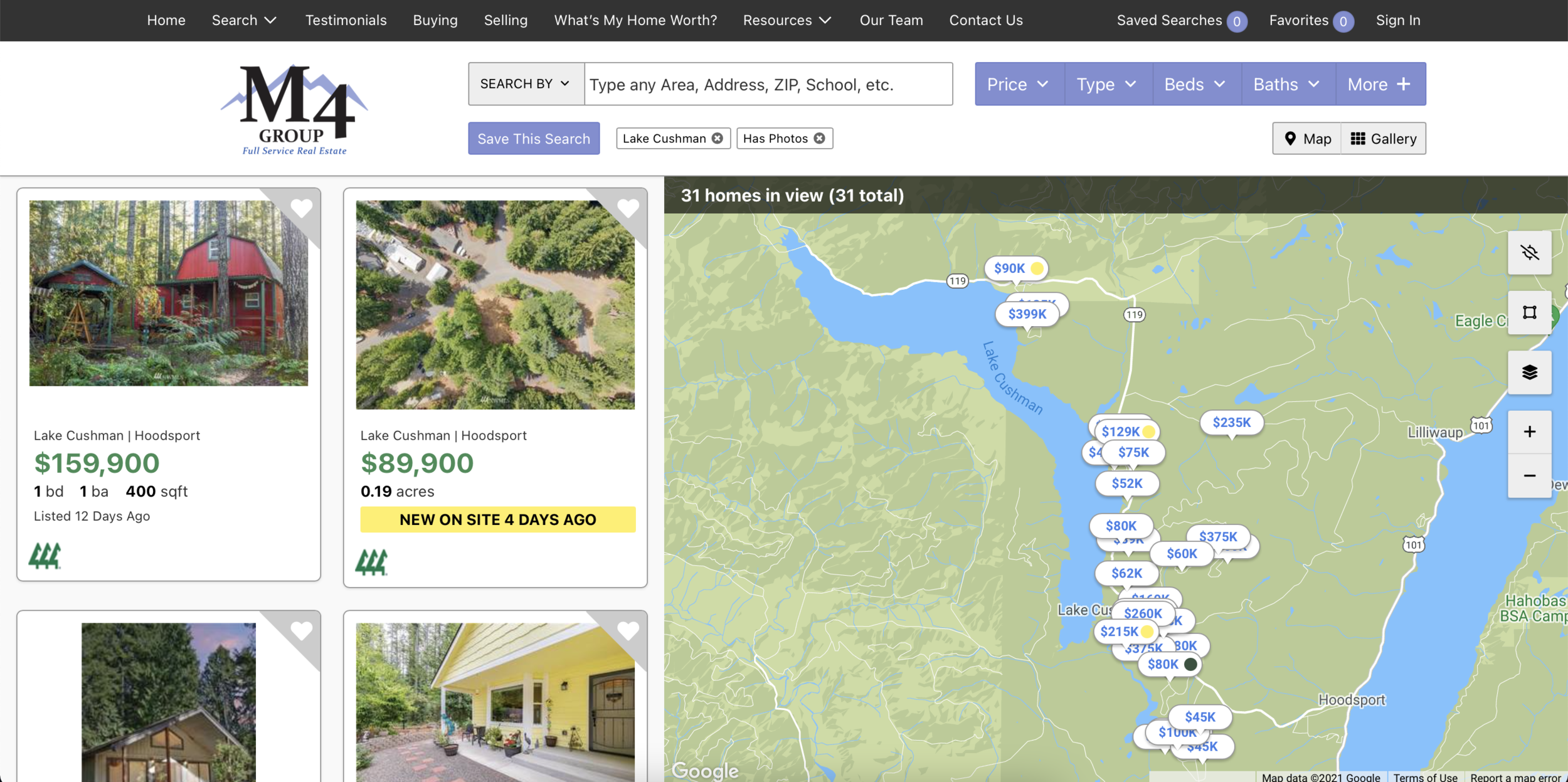
Task: Switch to Map view
Action: click(x=1307, y=139)
